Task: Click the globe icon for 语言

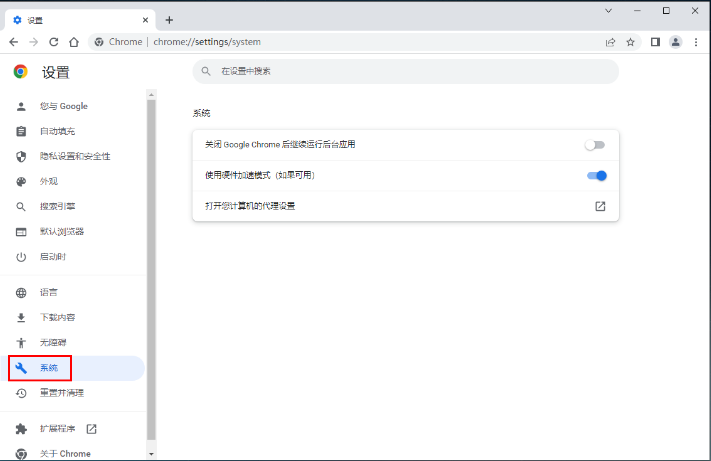Action: [21, 293]
